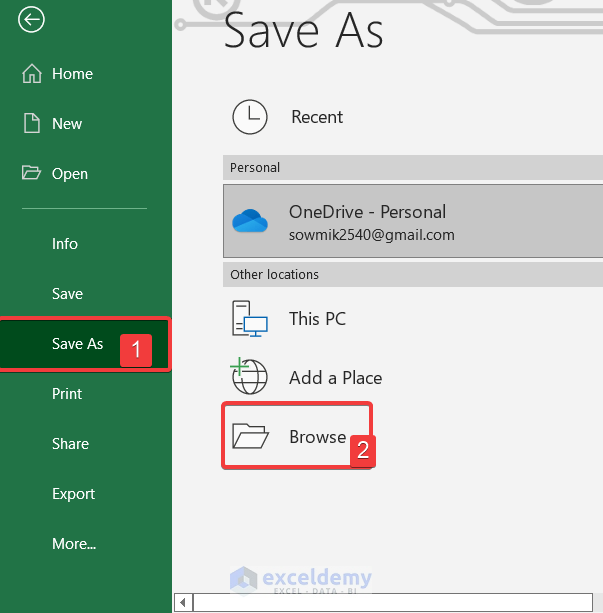
Task: Click the This PC computer icon
Action: pyautogui.click(x=249, y=319)
